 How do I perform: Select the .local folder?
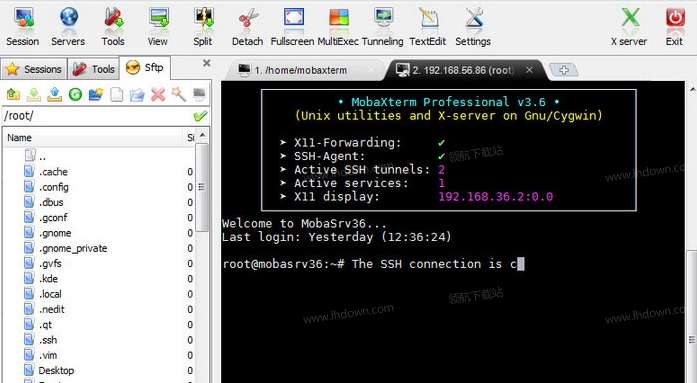pyautogui.click(x=43, y=294)
